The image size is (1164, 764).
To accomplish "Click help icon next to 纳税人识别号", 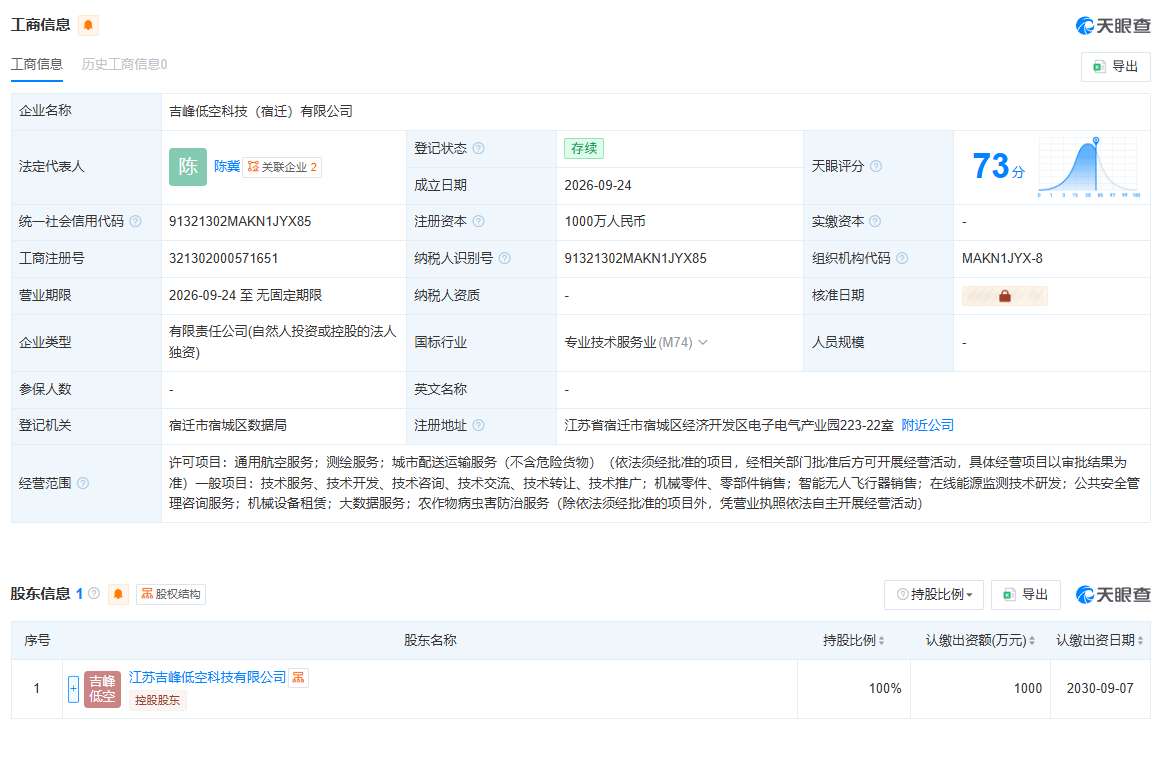I will (505, 258).
